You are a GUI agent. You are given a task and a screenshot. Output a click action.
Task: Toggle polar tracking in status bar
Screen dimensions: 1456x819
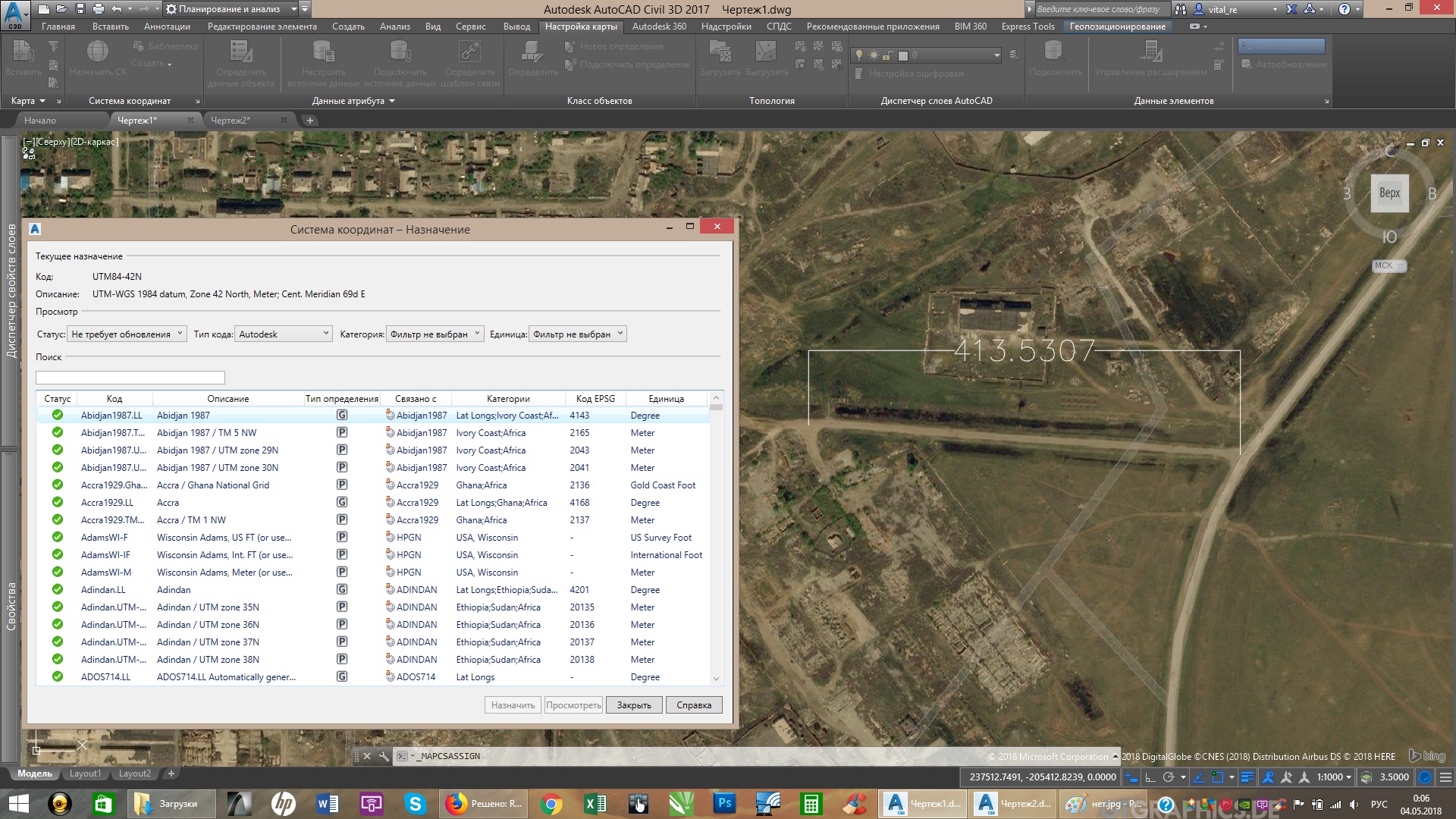pyautogui.click(x=1169, y=777)
